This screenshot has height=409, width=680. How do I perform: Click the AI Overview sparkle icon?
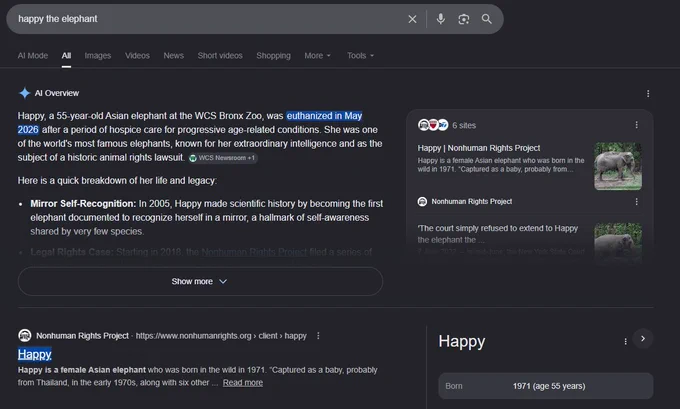(24, 93)
